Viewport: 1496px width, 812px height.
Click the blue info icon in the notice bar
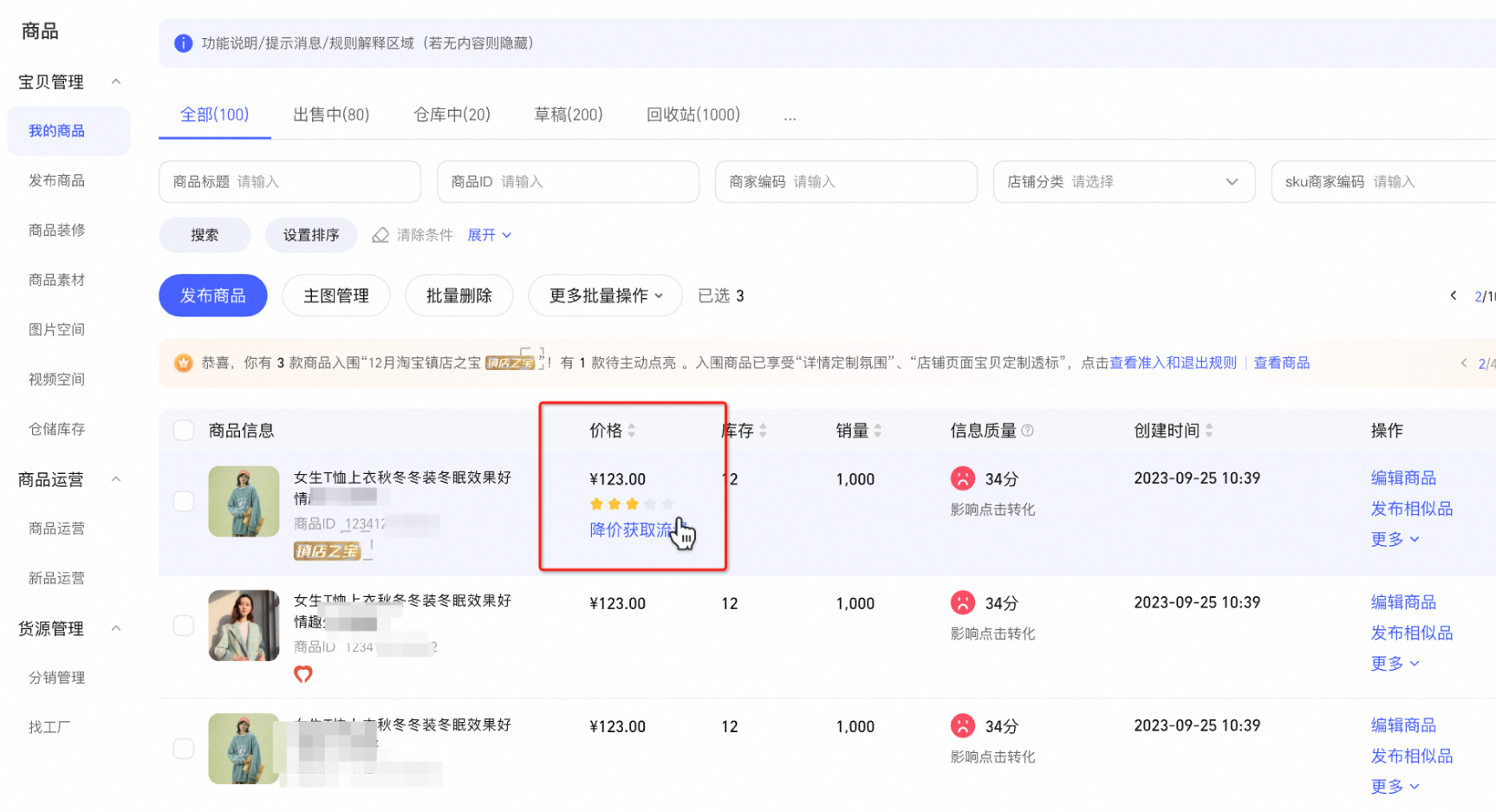[183, 43]
